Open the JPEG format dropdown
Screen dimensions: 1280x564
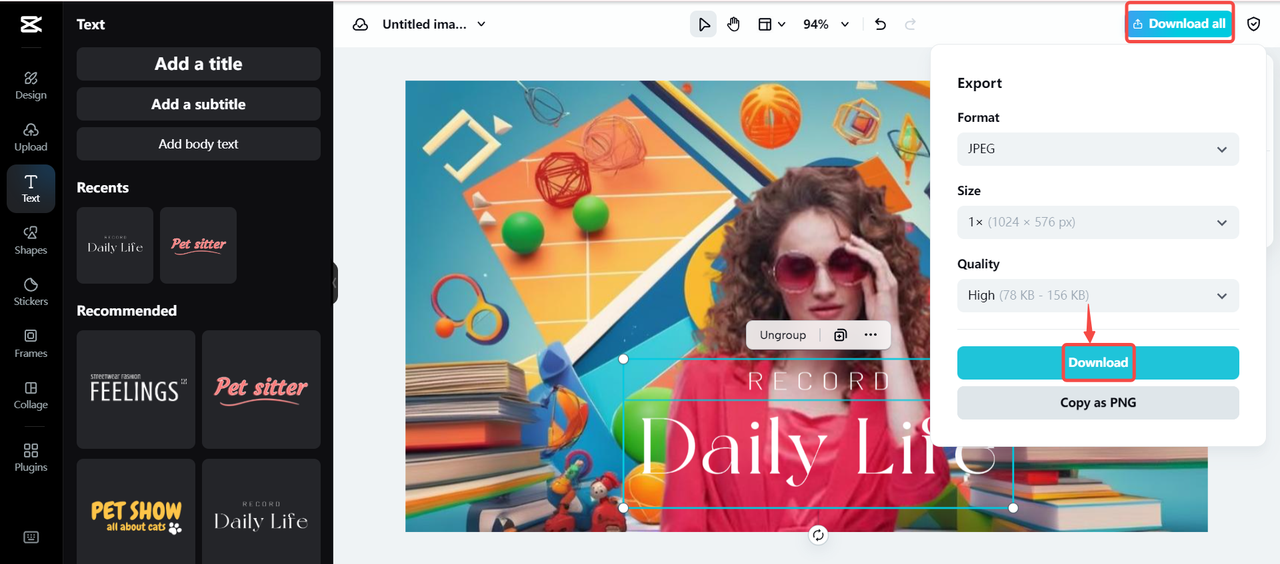(1098, 149)
